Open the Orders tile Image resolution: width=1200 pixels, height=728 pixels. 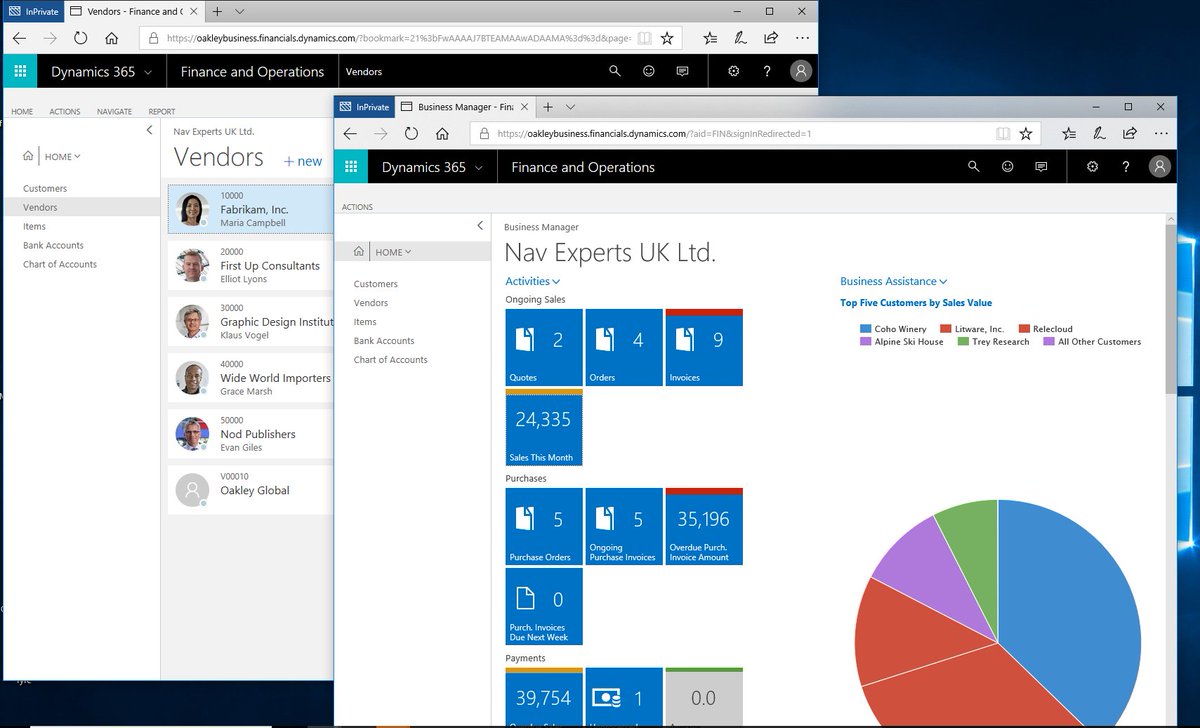pyautogui.click(x=624, y=347)
